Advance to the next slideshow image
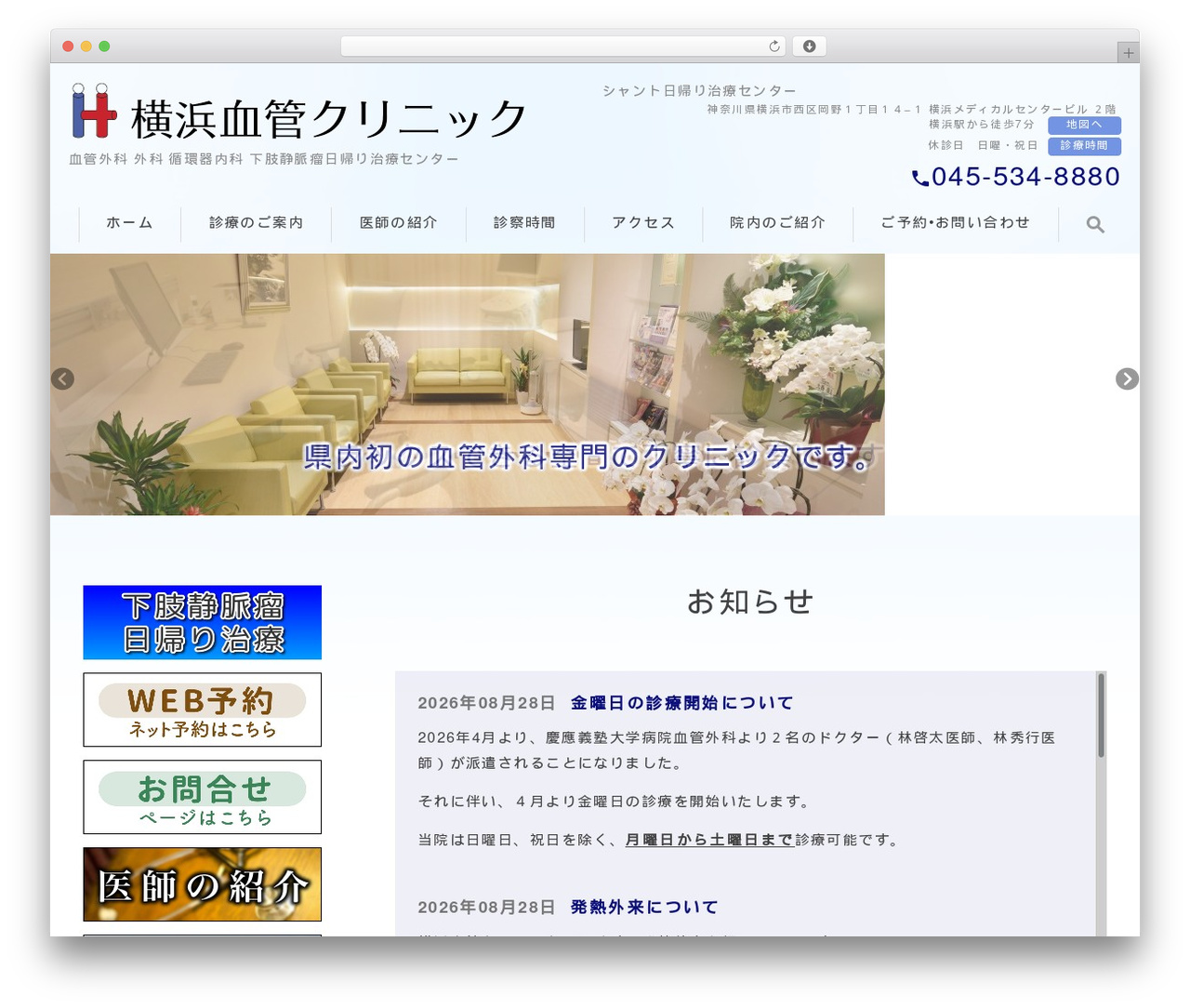This screenshot has width=1190, height=1008. click(1127, 378)
